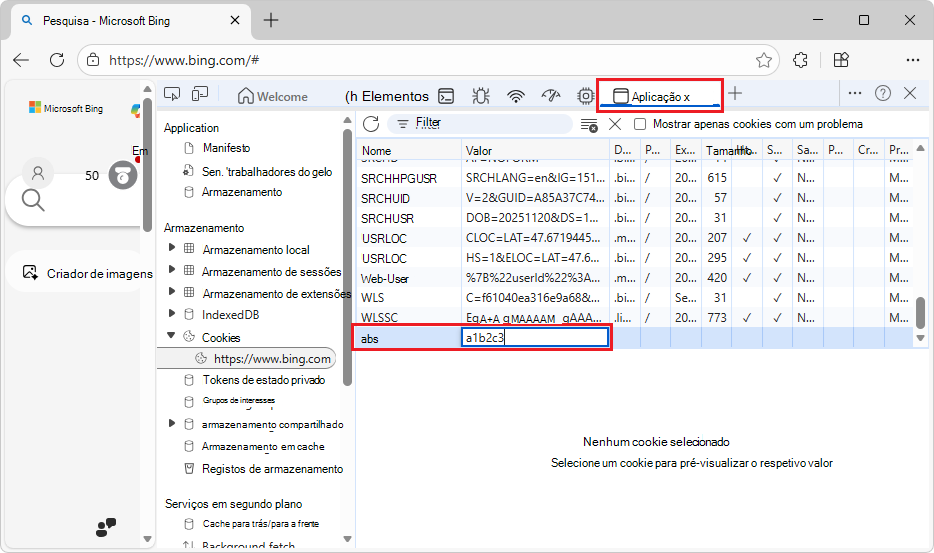Screen dimensions: 934x553
Task: Expand Armazenamento de sessões tree node
Action: click(x=172, y=269)
